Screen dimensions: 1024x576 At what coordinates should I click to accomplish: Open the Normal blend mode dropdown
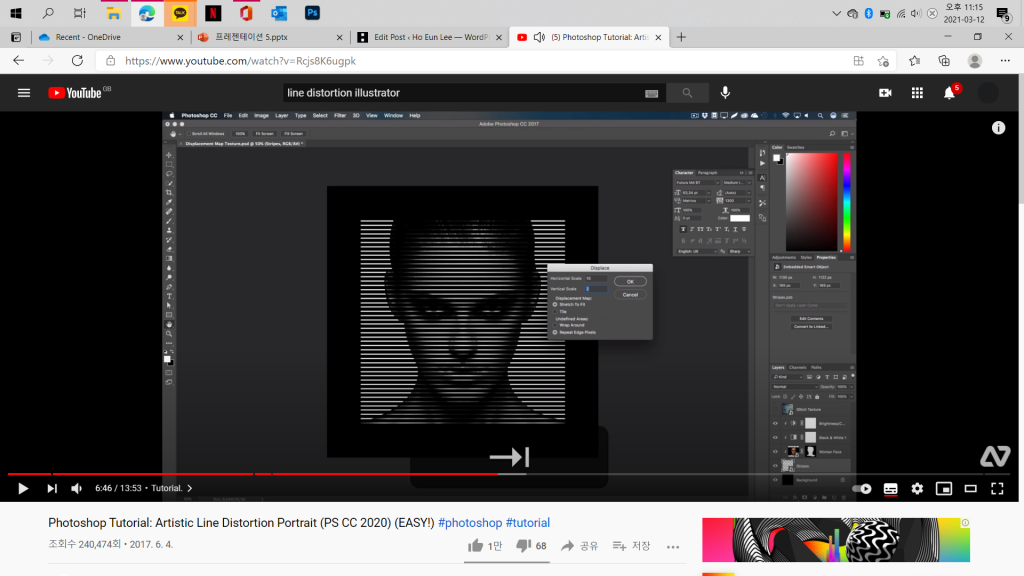coord(795,387)
